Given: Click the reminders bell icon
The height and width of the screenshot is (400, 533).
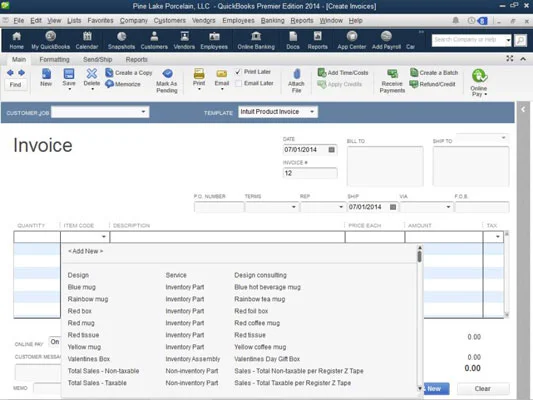Looking at the screenshot, I should [455, 21].
